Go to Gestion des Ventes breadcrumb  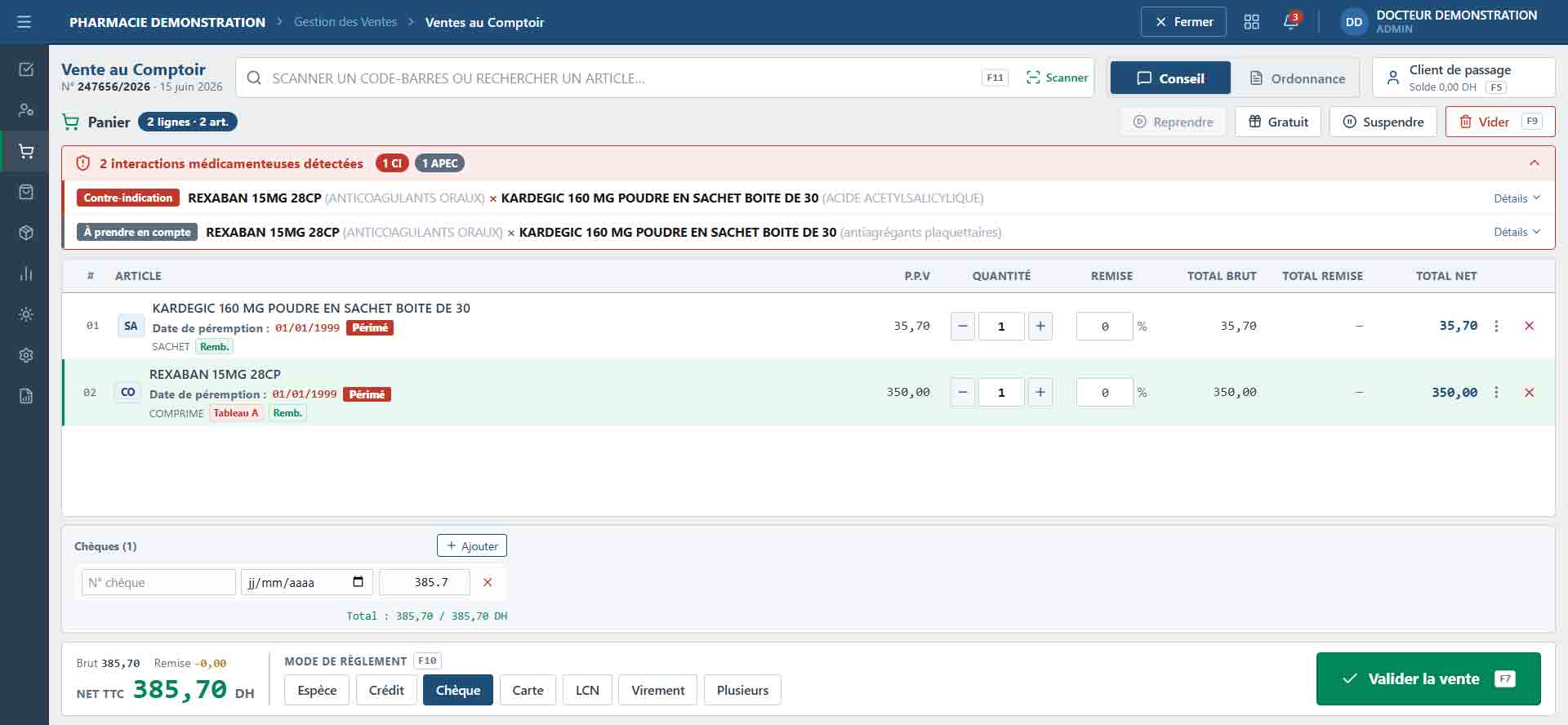coord(345,22)
